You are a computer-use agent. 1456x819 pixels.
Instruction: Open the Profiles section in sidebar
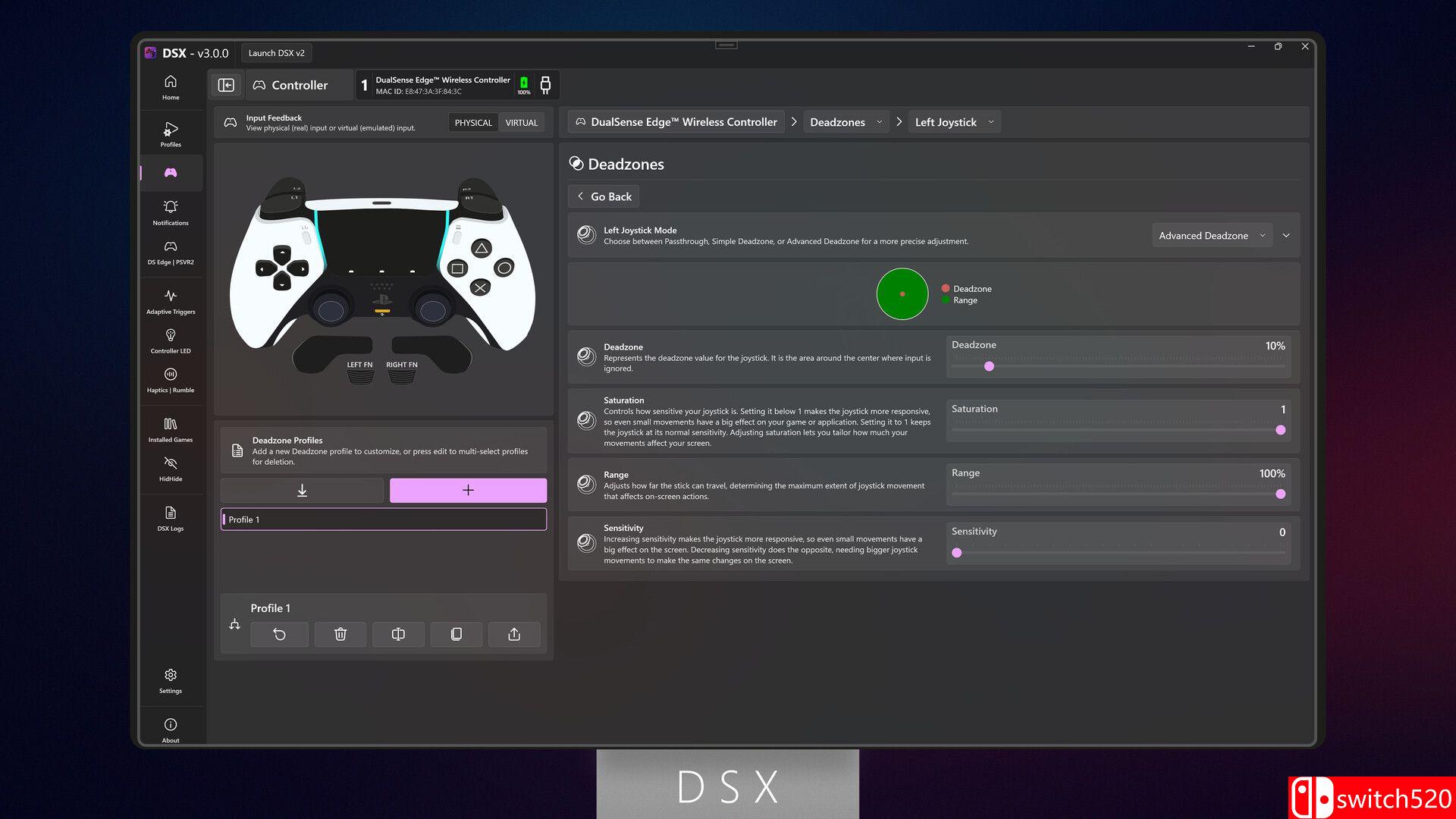[x=171, y=133]
